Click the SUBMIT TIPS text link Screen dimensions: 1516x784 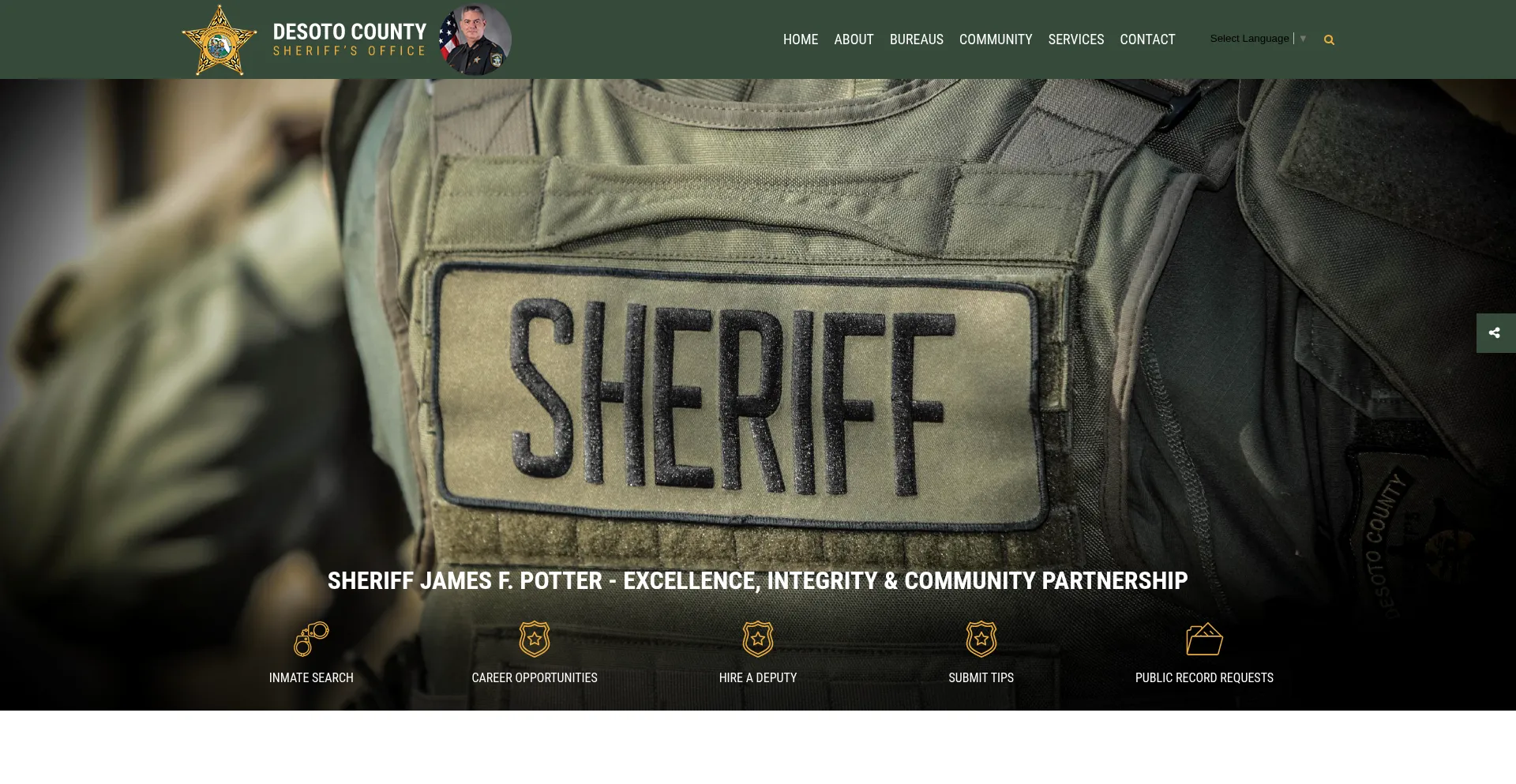(981, 678)
